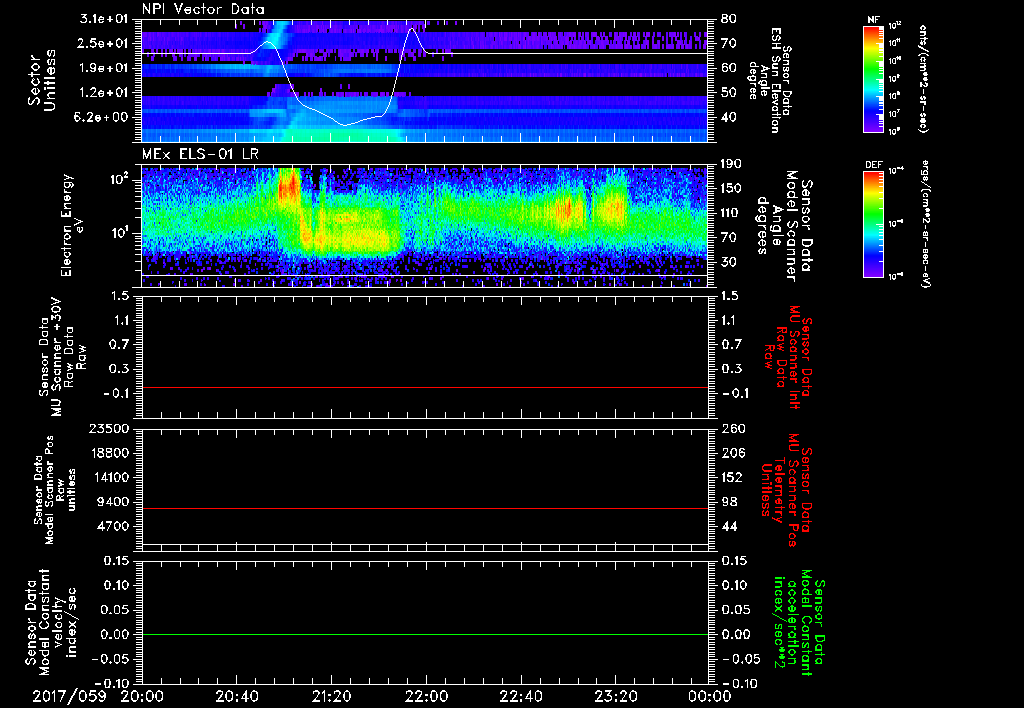Click the "2.5e+01" sector tick label
1024x708 pixels.
point(103,43)
